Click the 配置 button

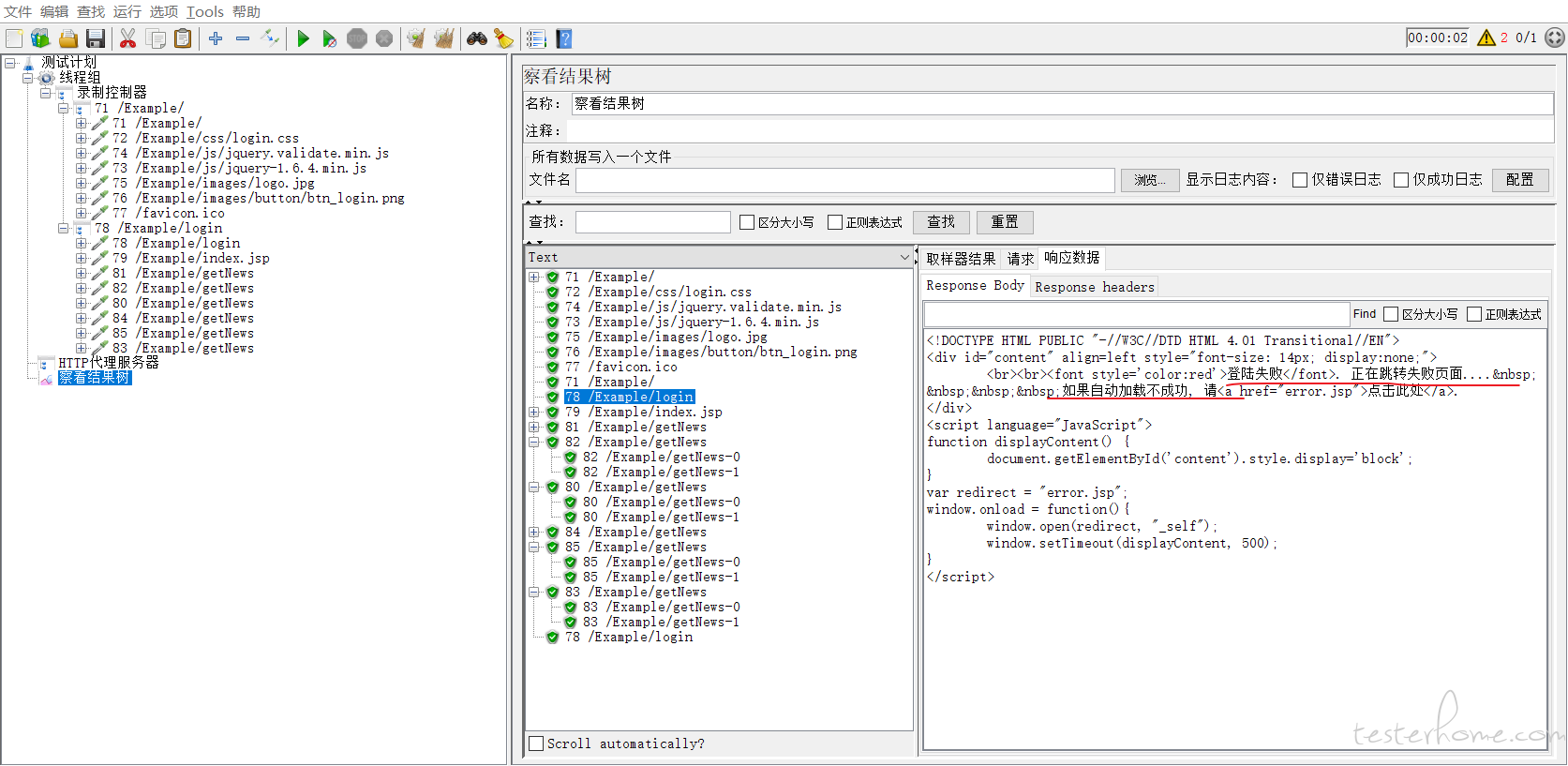pos(1519,180)
